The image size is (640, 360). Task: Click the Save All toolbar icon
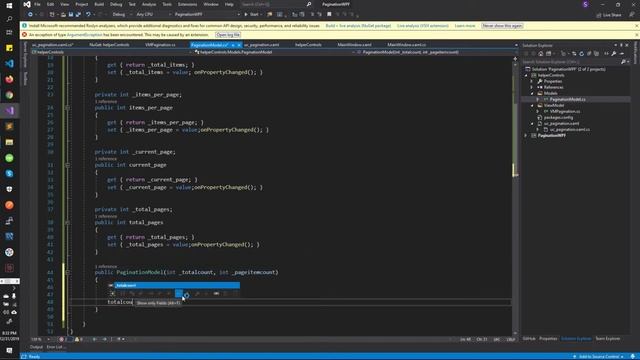point(78,14)
